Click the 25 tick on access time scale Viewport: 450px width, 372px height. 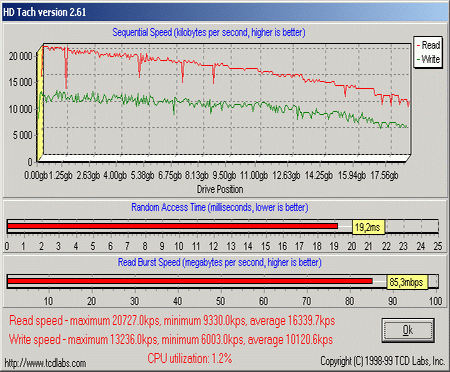438,246
